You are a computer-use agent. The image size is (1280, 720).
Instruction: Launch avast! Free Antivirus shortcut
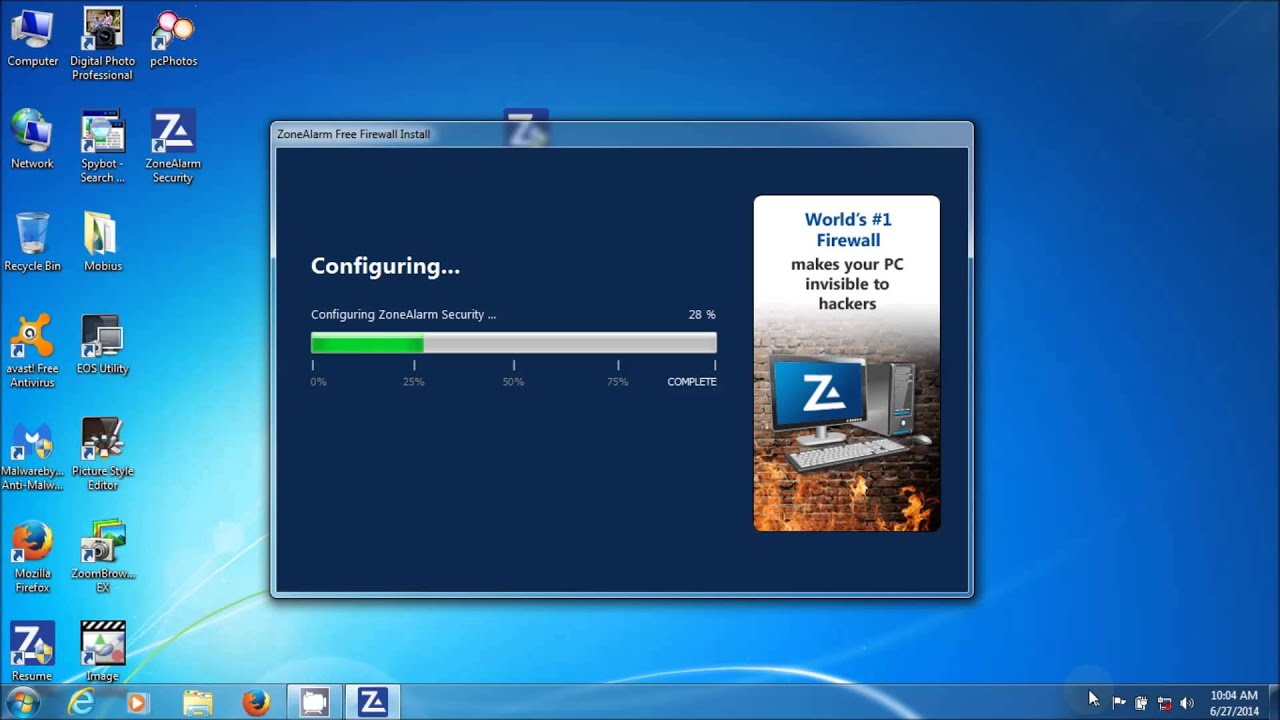(32, 345)
